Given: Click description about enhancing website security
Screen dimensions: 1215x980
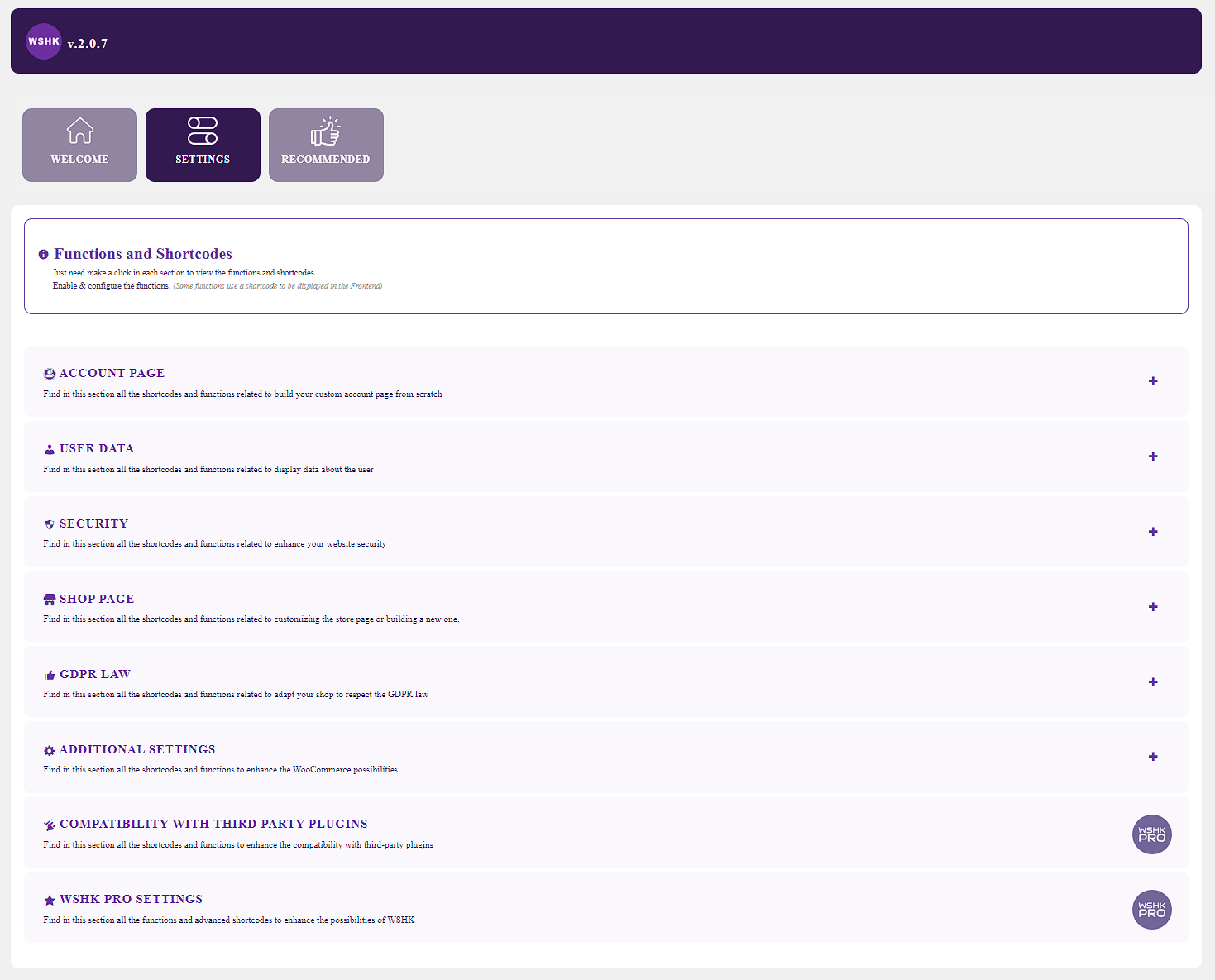Looking at the screenshot, I should [x=215, y=544].
